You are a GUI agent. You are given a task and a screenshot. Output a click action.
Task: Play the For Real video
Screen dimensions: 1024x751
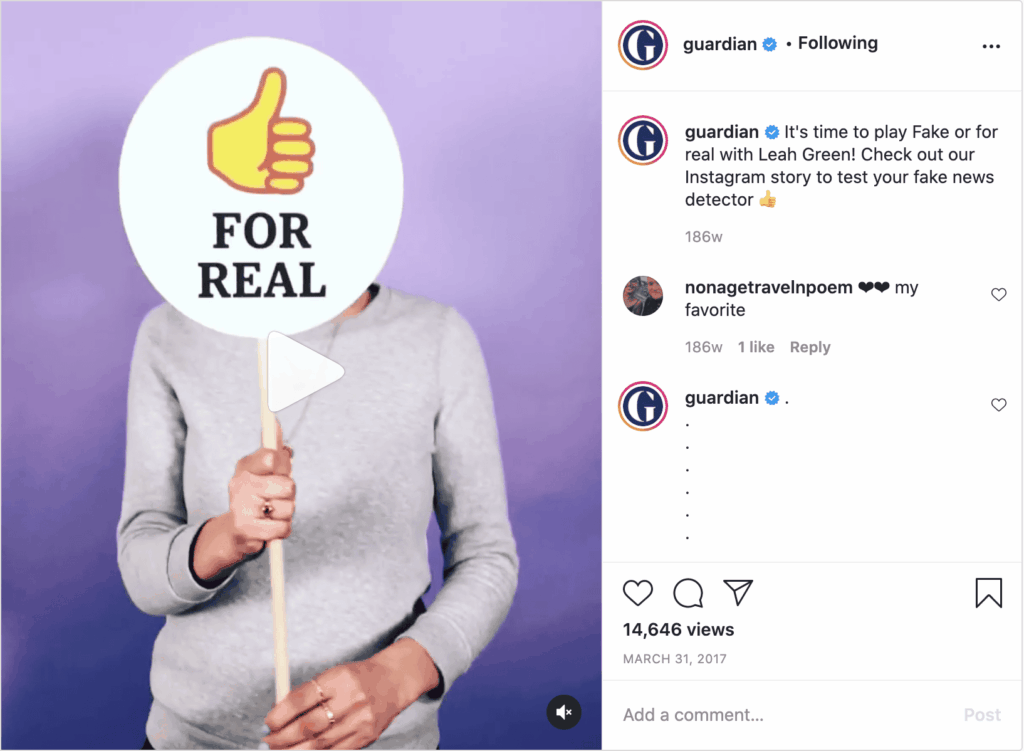tap(305, 372)
